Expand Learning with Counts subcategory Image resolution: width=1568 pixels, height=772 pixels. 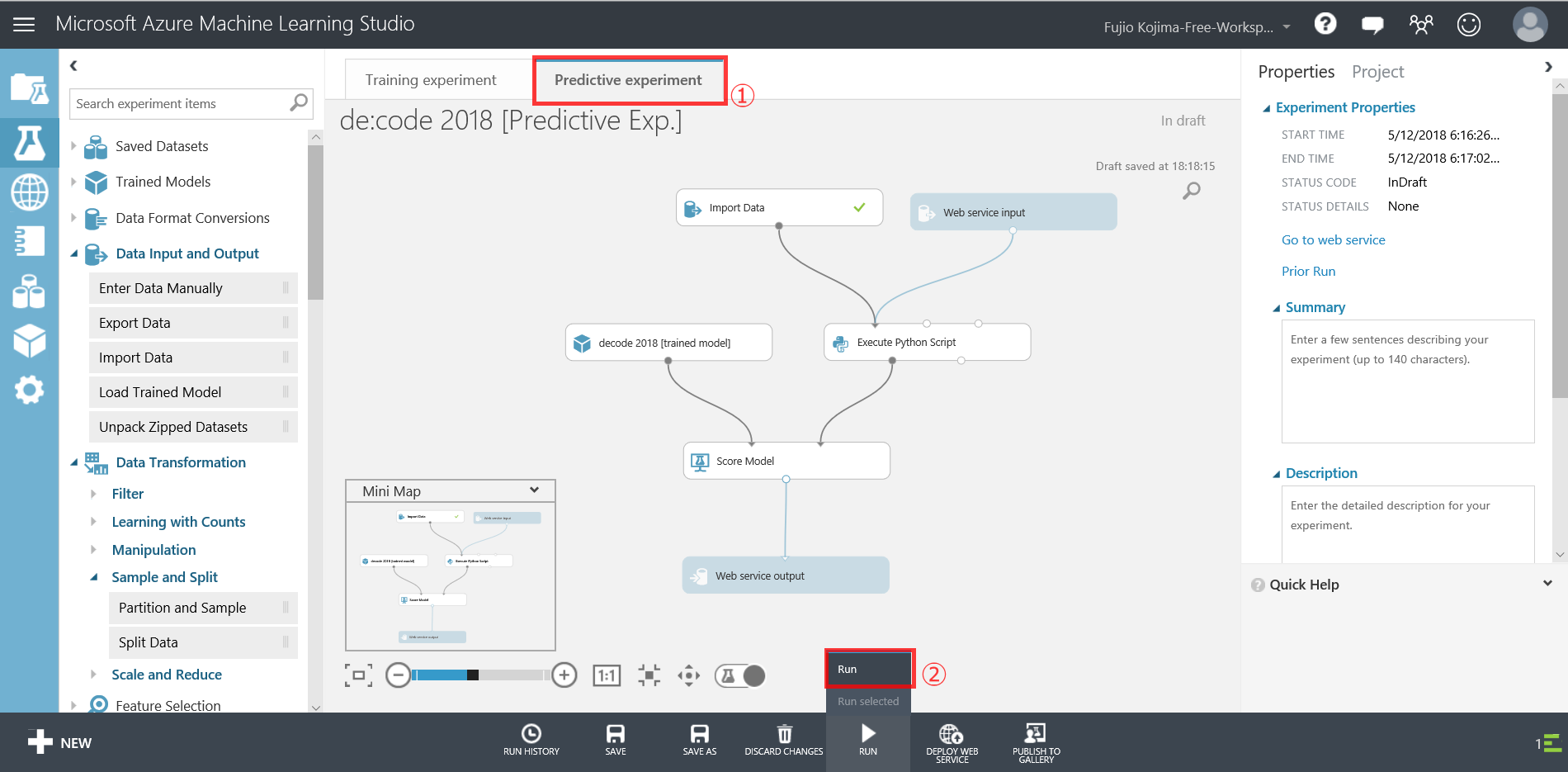[93, 522]
